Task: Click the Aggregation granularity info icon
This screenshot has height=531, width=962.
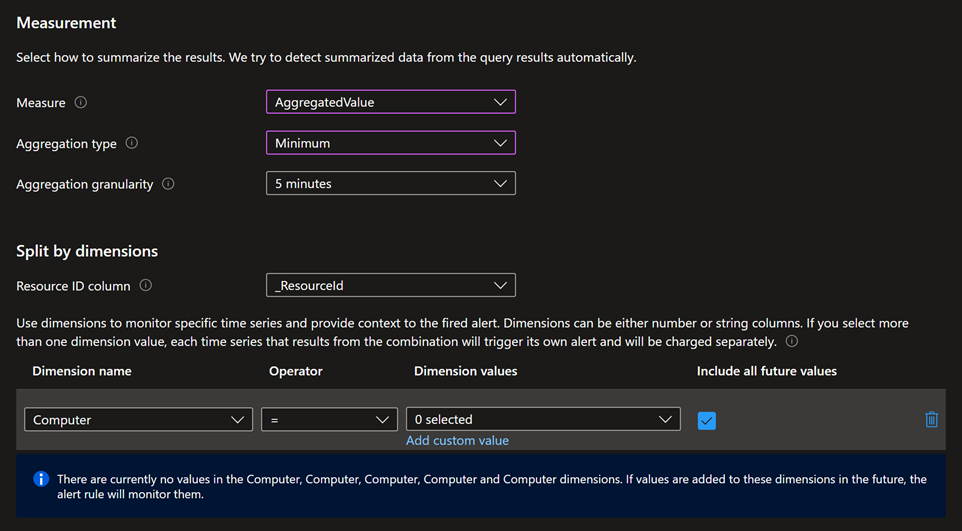Action: [168, 184]
